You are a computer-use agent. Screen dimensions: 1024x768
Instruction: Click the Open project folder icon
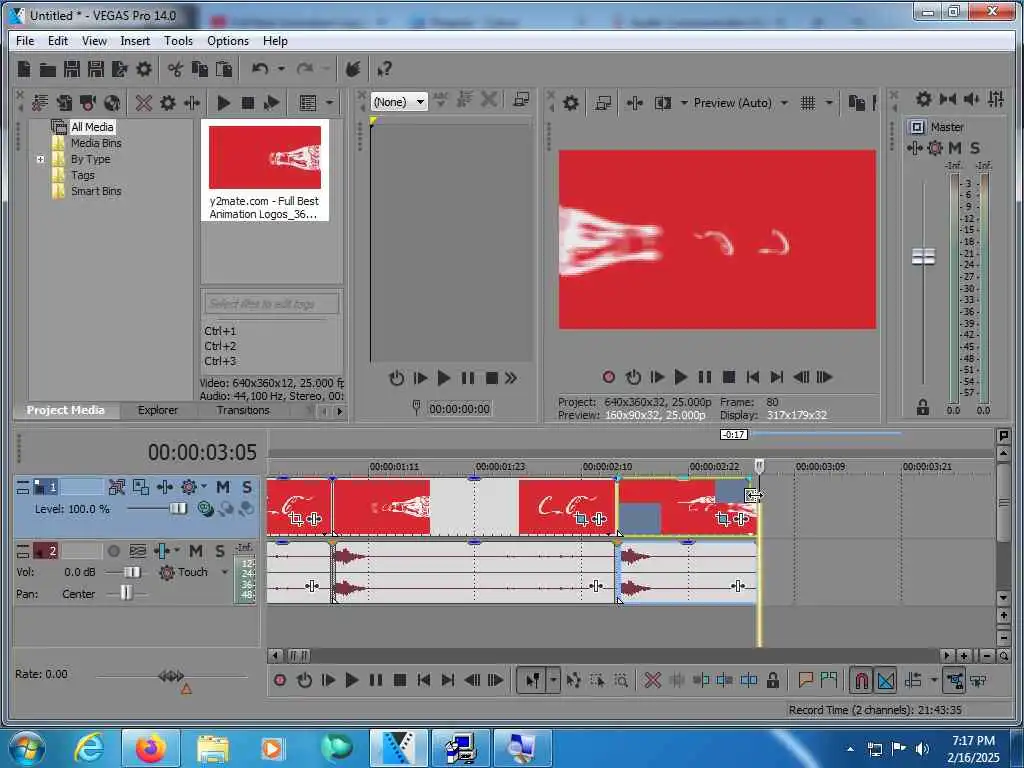point(47,69)
